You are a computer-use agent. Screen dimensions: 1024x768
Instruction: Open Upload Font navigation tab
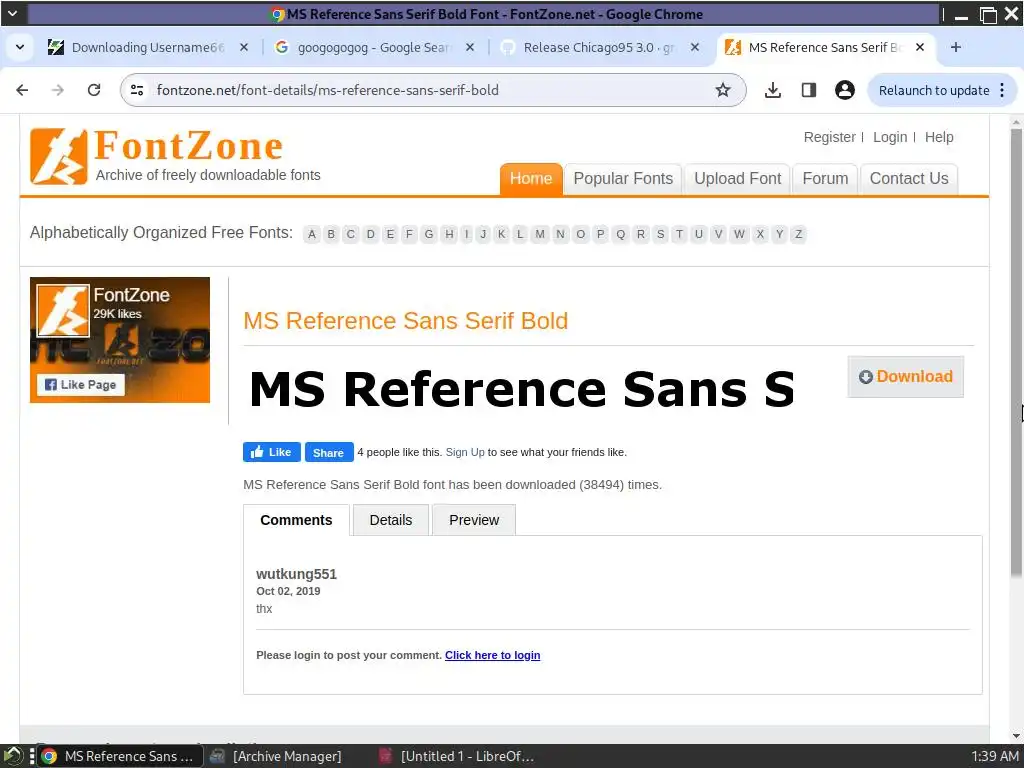(737, 179)
